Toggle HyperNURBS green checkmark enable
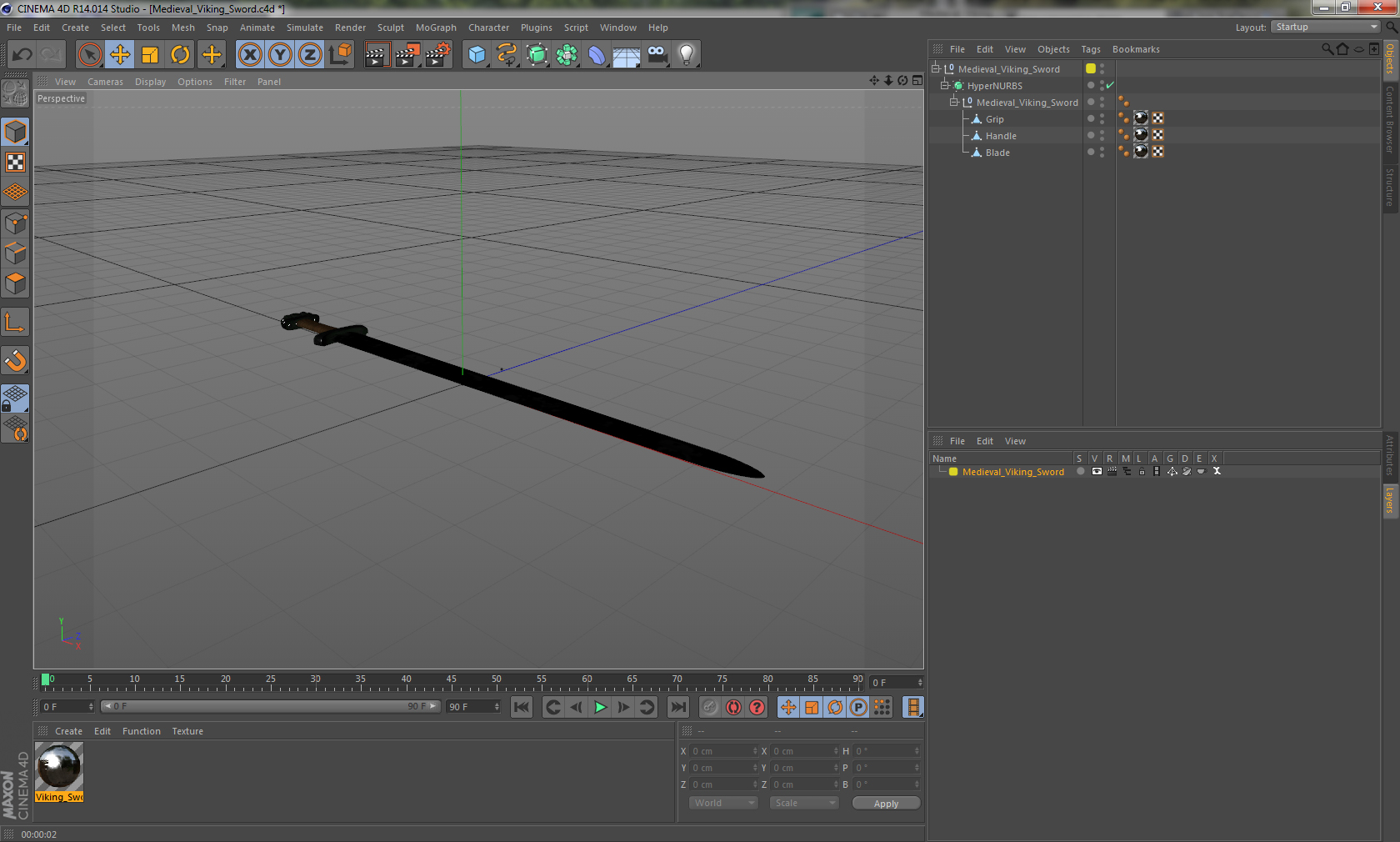Screen dimensions: 1400x842 point(1110,86)
